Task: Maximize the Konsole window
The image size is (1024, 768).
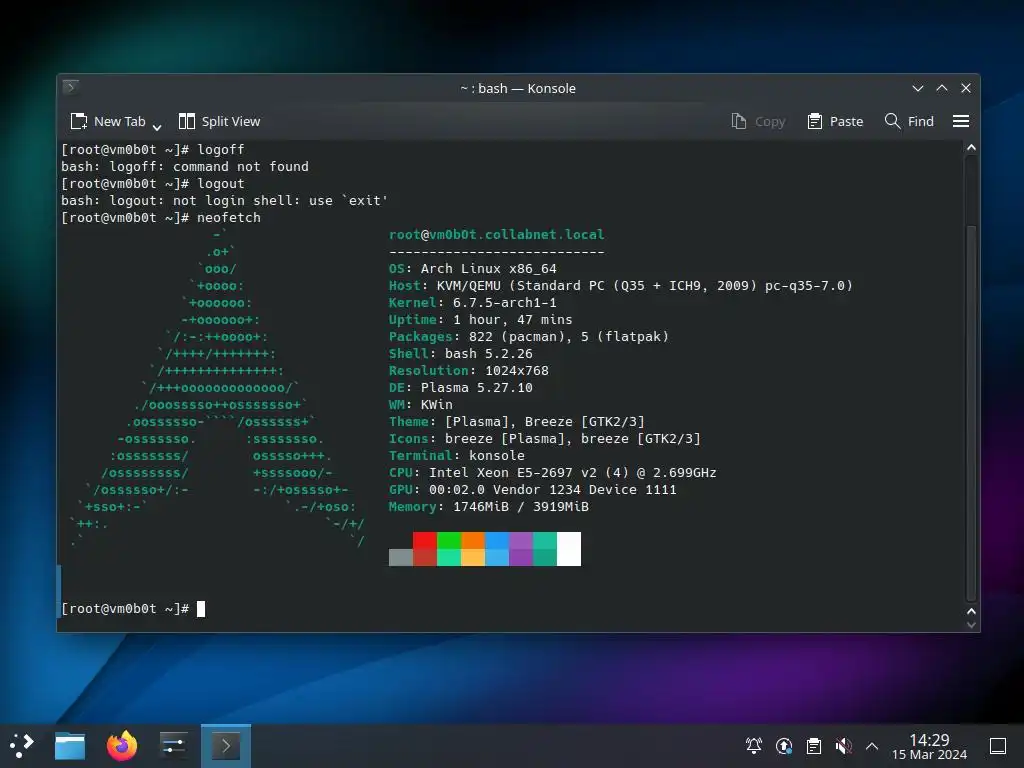Action: (942, 88)
